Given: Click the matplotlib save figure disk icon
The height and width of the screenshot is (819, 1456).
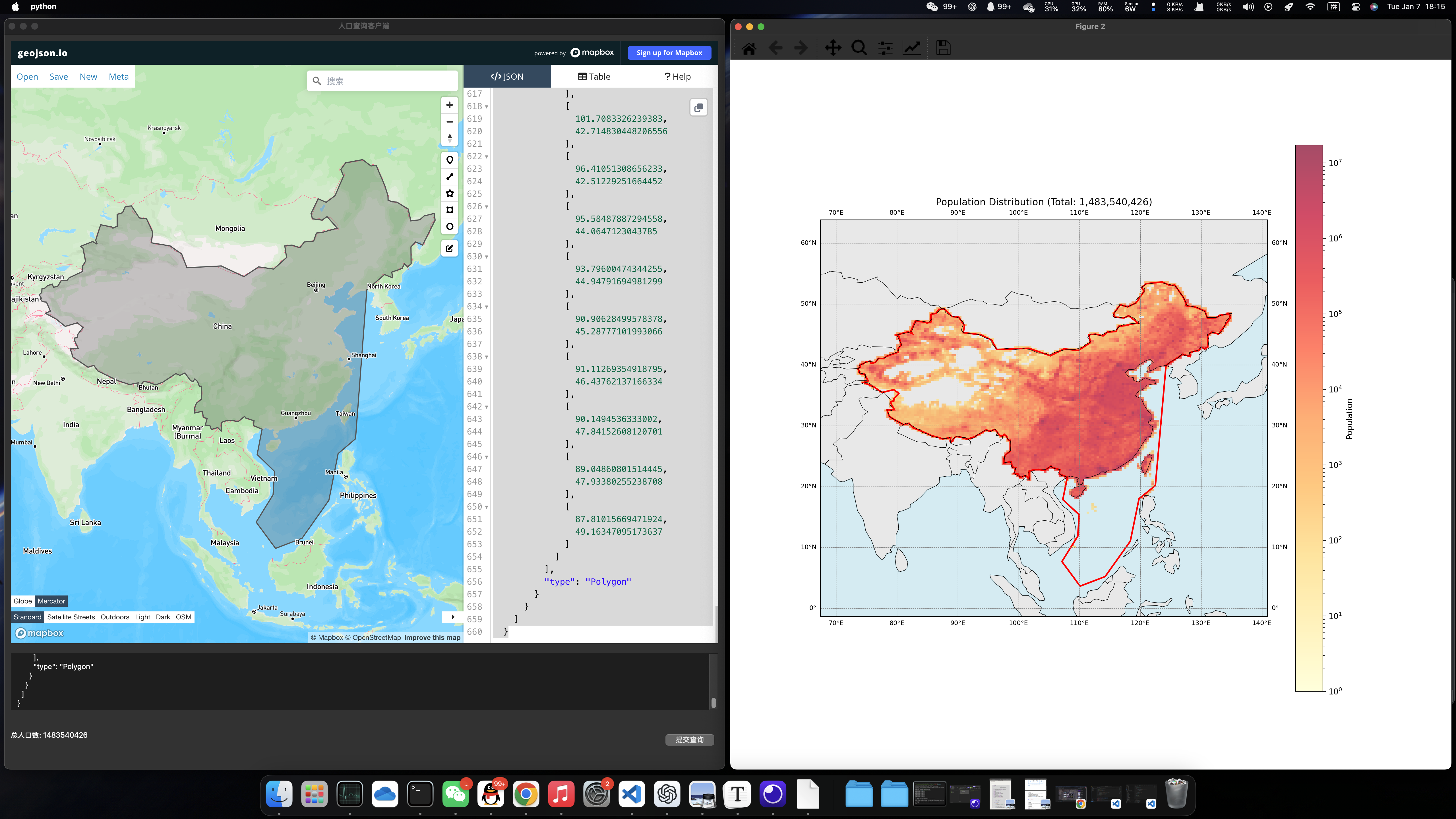Looking at the screenshot, I should coord(943,48).
